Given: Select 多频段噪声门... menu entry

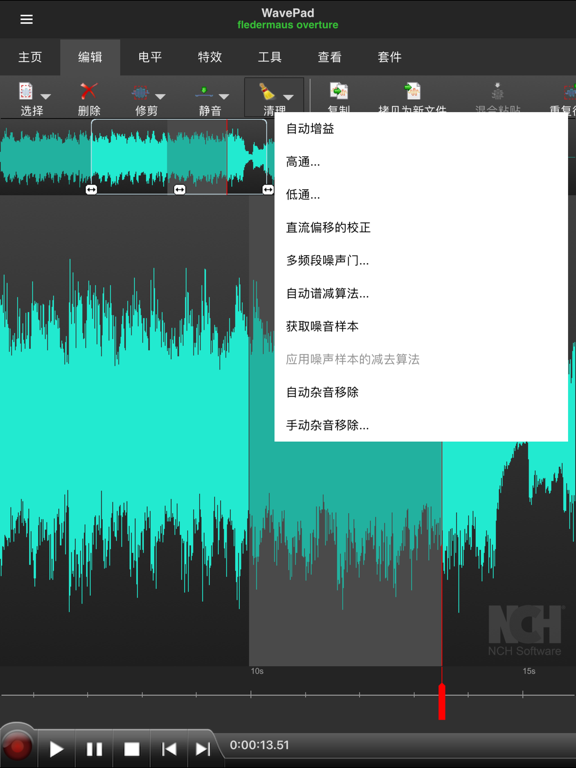Looking at the screenshot, I should coord(420,261).
